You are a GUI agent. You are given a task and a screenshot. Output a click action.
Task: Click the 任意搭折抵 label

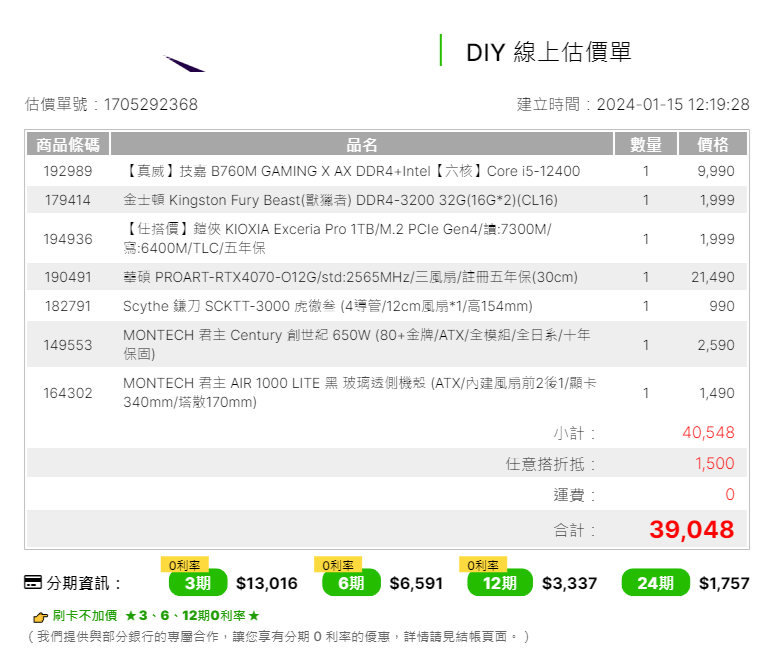550,464
